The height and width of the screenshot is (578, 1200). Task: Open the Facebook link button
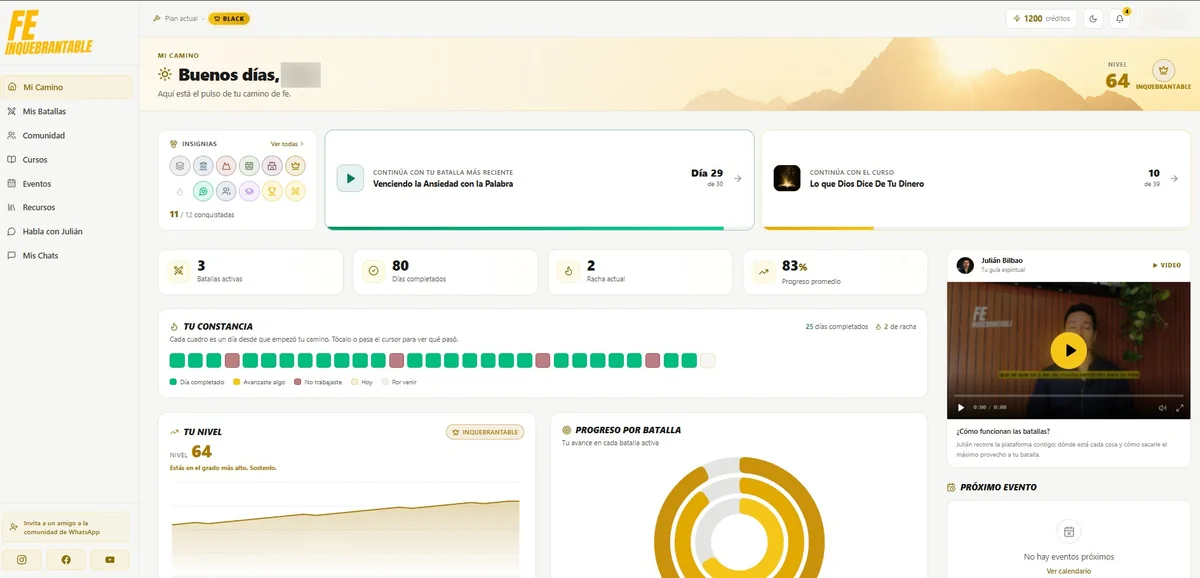tap(66, 560)
